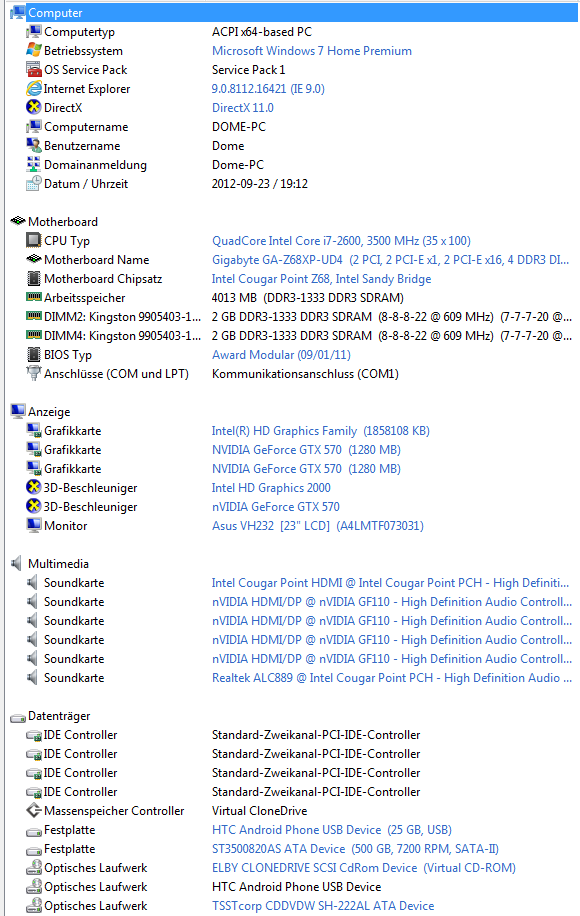The width and height of the screenshot is (580, 916).
Task: Click the Computertyp row icon
Action: tap(34, 32)
